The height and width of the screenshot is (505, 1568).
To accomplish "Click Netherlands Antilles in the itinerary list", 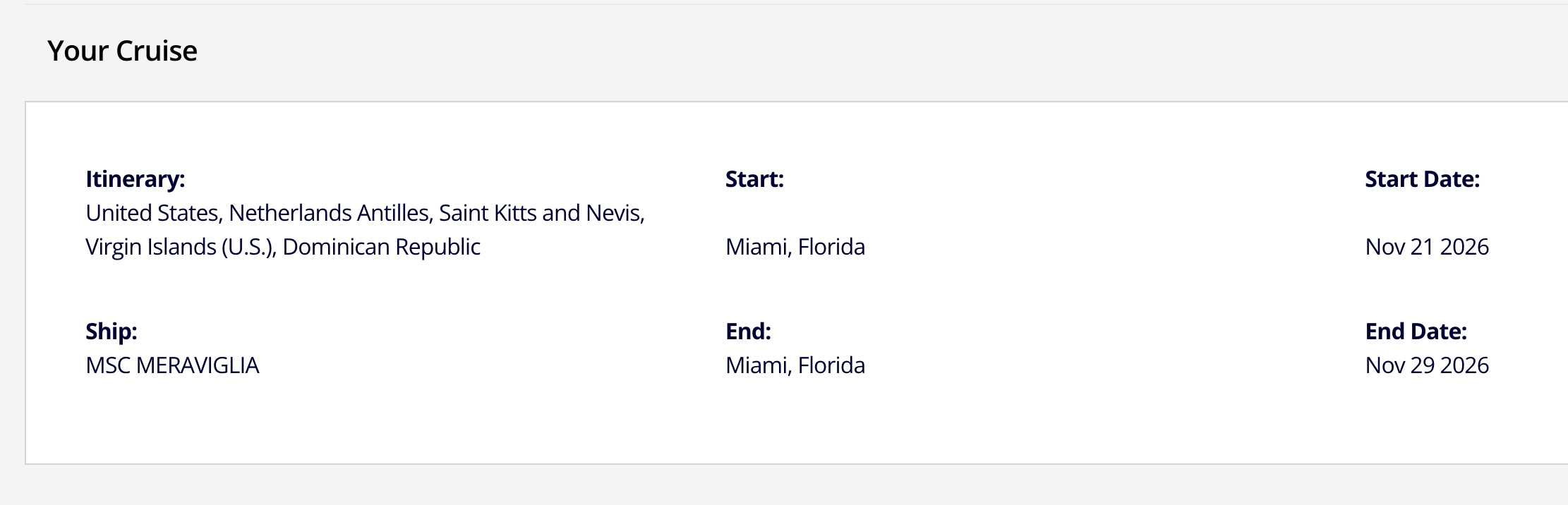I will pyautogui.click(x=330, y=213).
